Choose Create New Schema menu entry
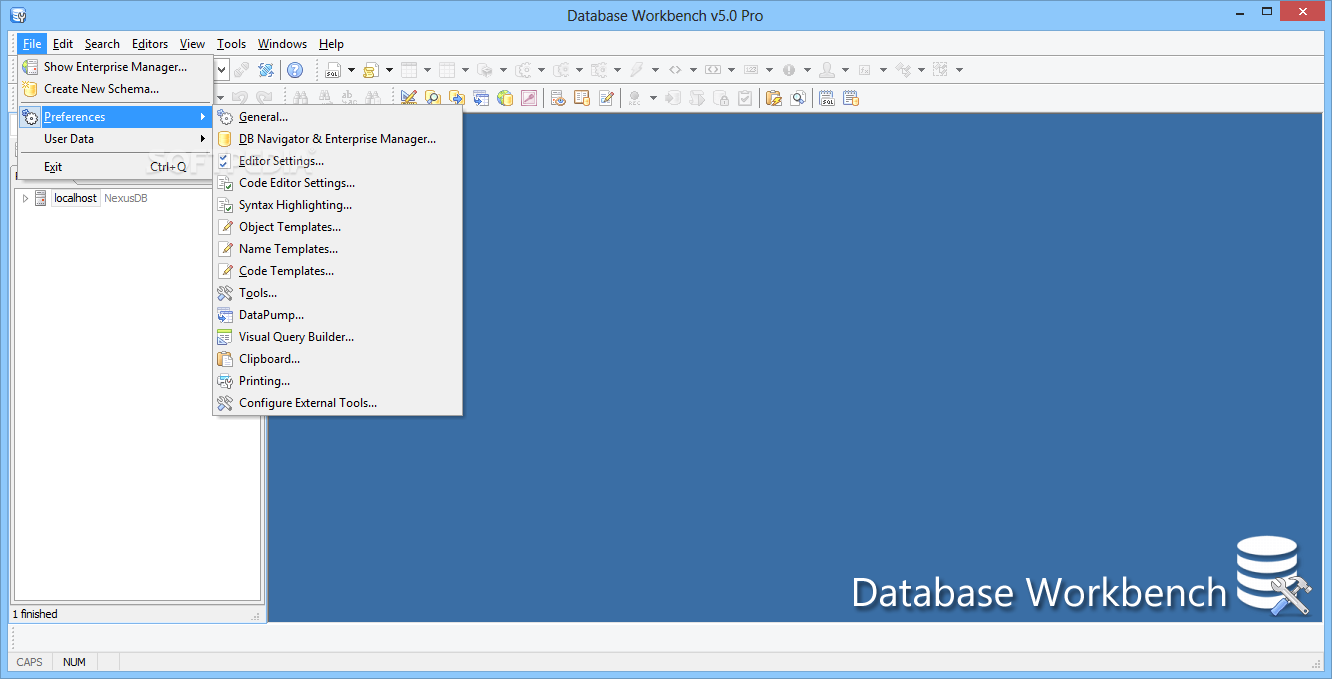 pos(115,89)
